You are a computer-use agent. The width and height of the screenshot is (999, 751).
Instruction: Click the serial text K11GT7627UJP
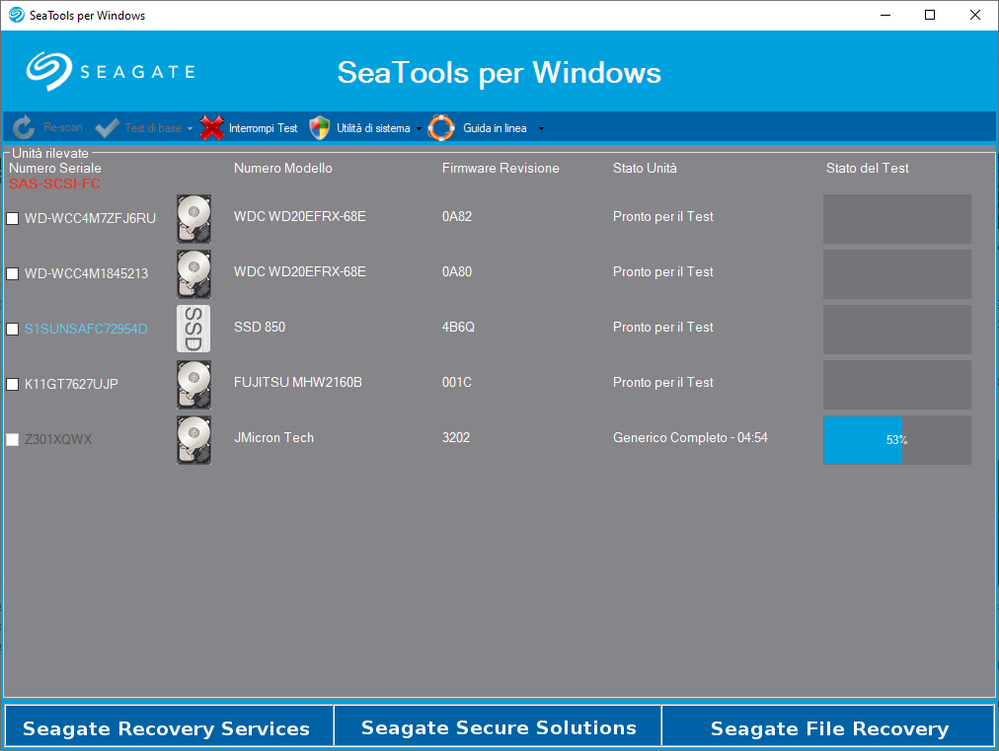(x=71, y=384)
